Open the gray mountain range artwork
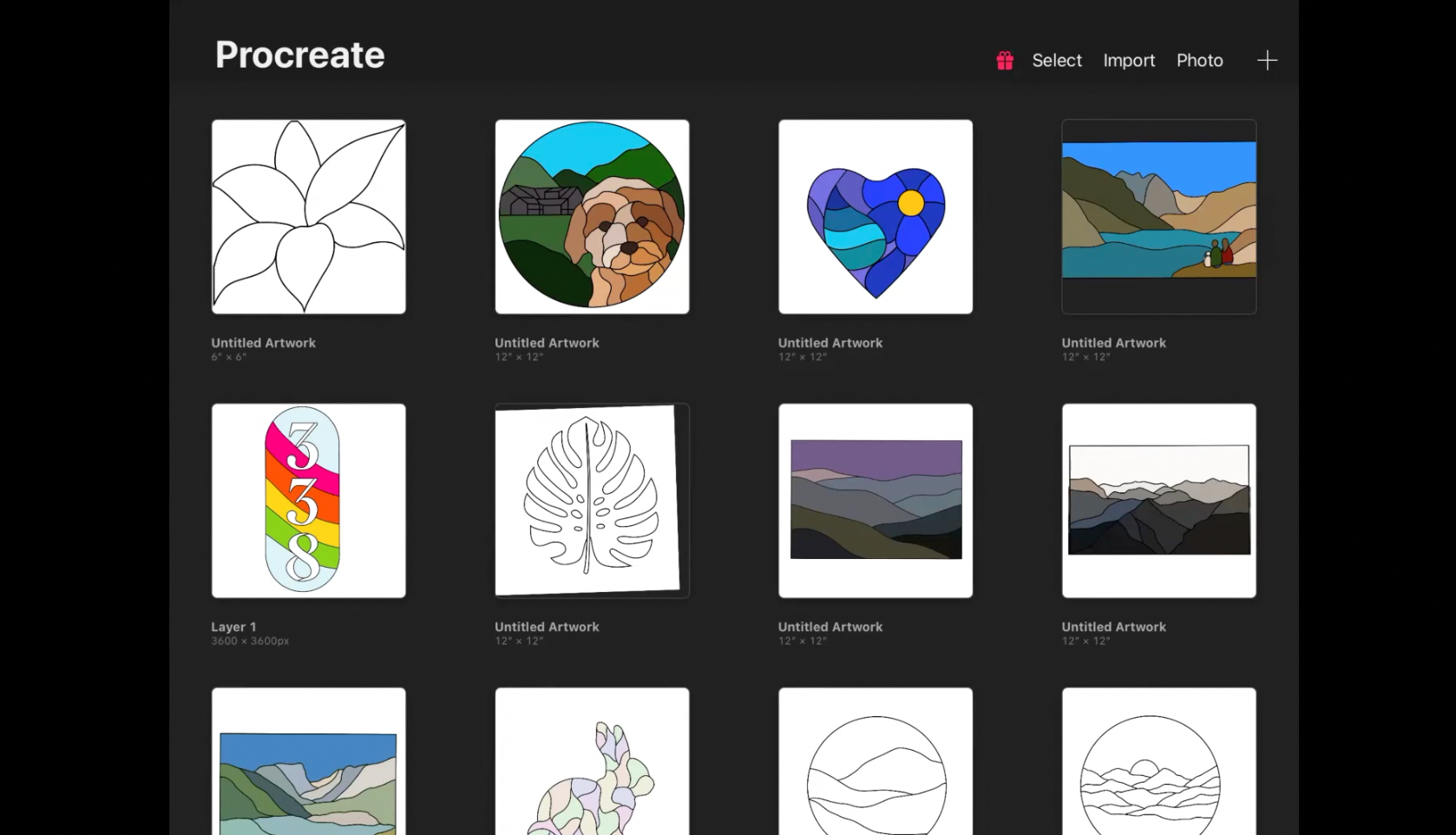 (x=1159, y=501)
